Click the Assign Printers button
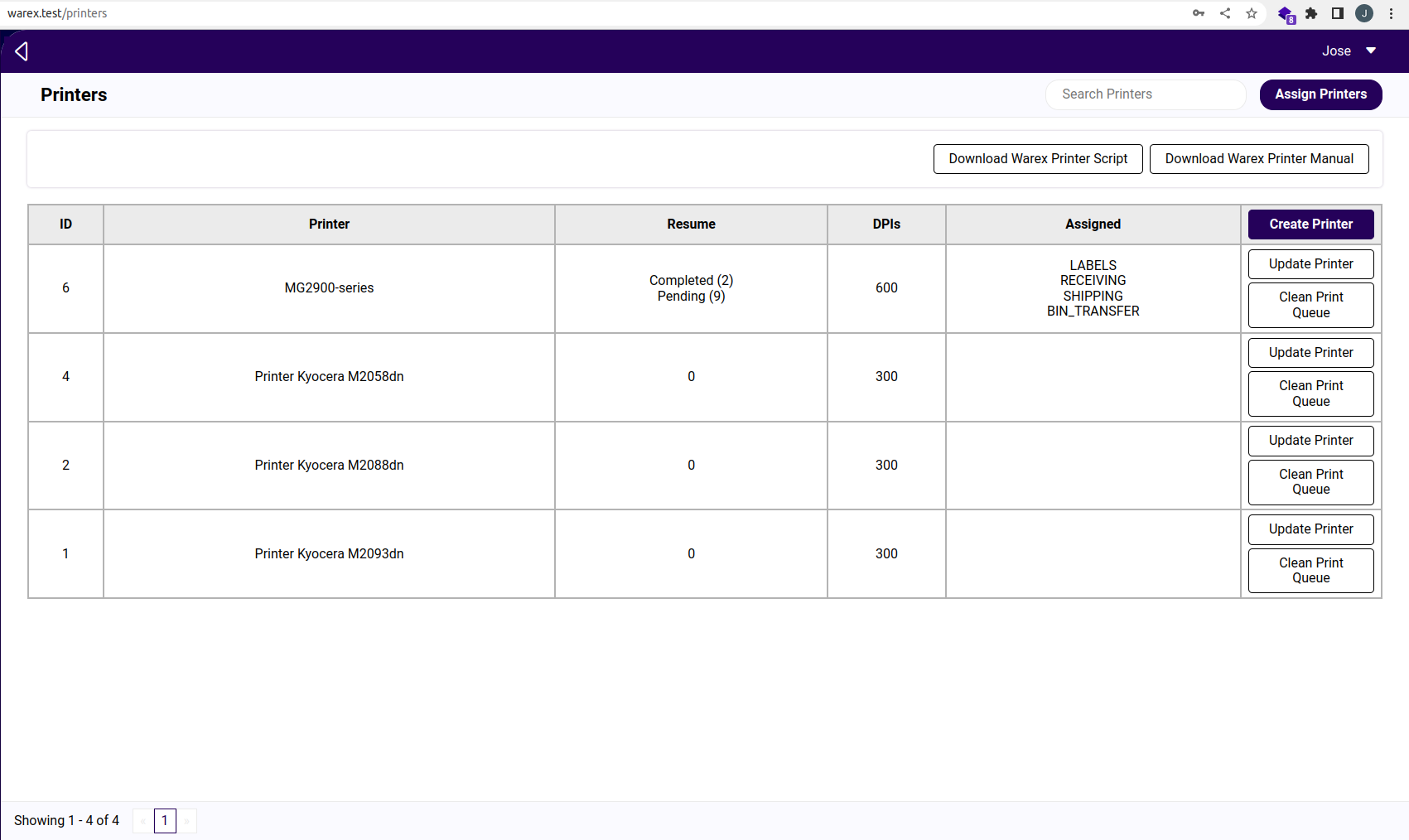Image resolution: width=1409 pixels, height=840 pixels. tap(1320, 94)
